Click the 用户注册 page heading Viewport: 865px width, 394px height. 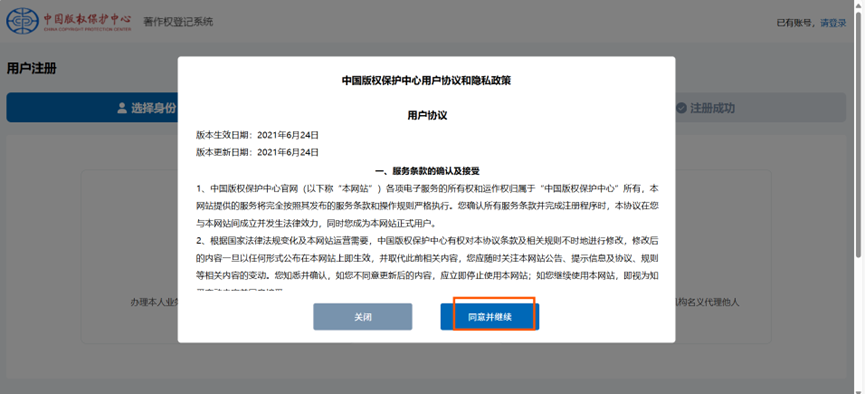tap(31, 69)
